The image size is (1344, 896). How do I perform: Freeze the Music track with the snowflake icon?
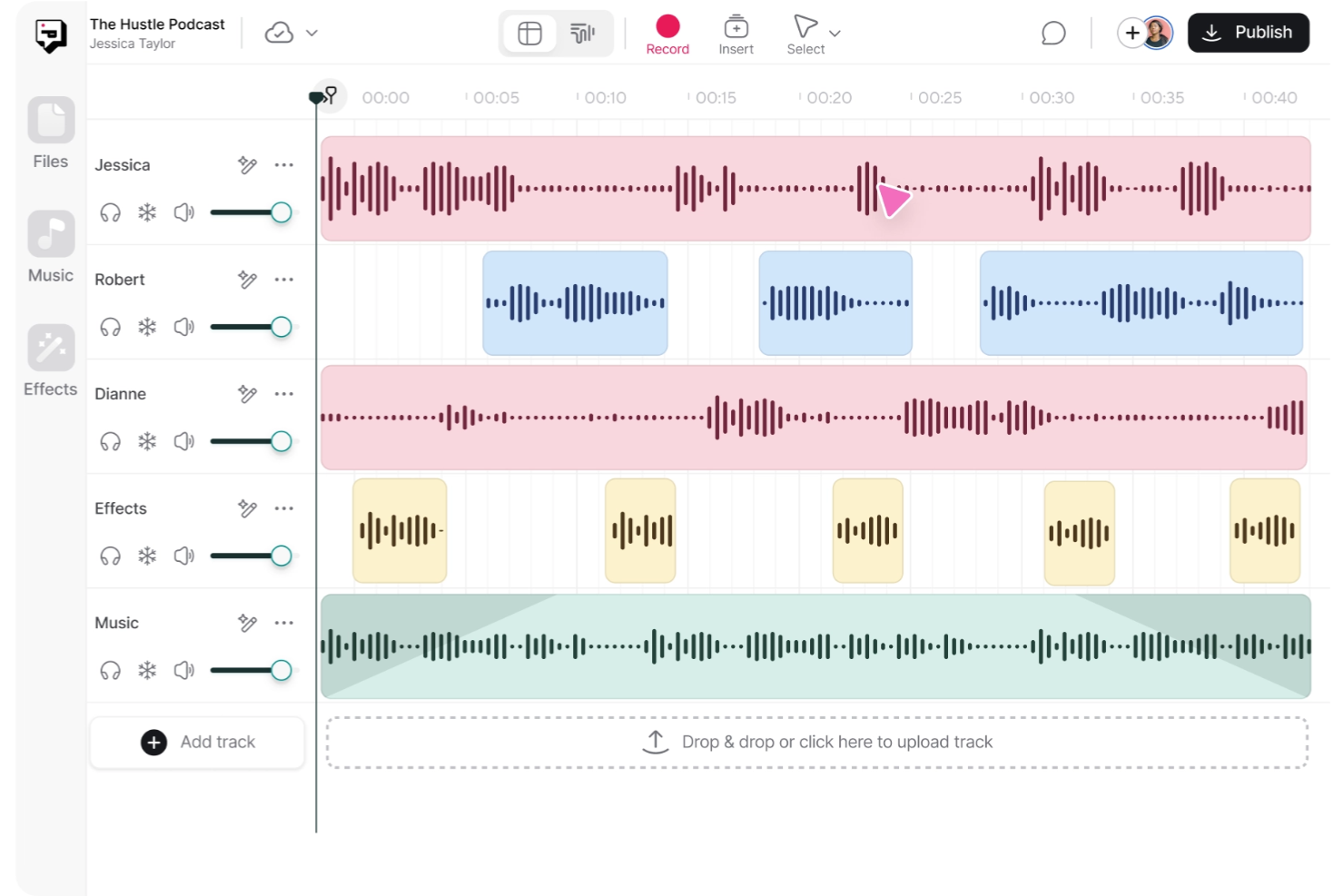(147, 670)
